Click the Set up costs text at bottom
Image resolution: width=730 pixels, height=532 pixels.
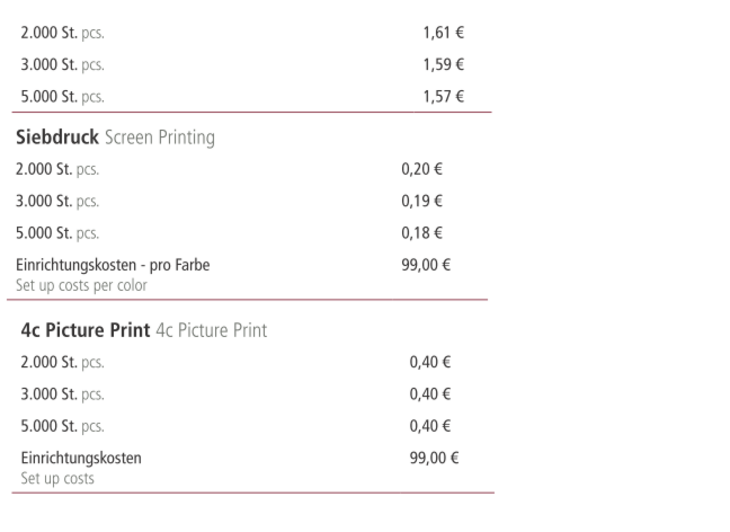(57, 478)
